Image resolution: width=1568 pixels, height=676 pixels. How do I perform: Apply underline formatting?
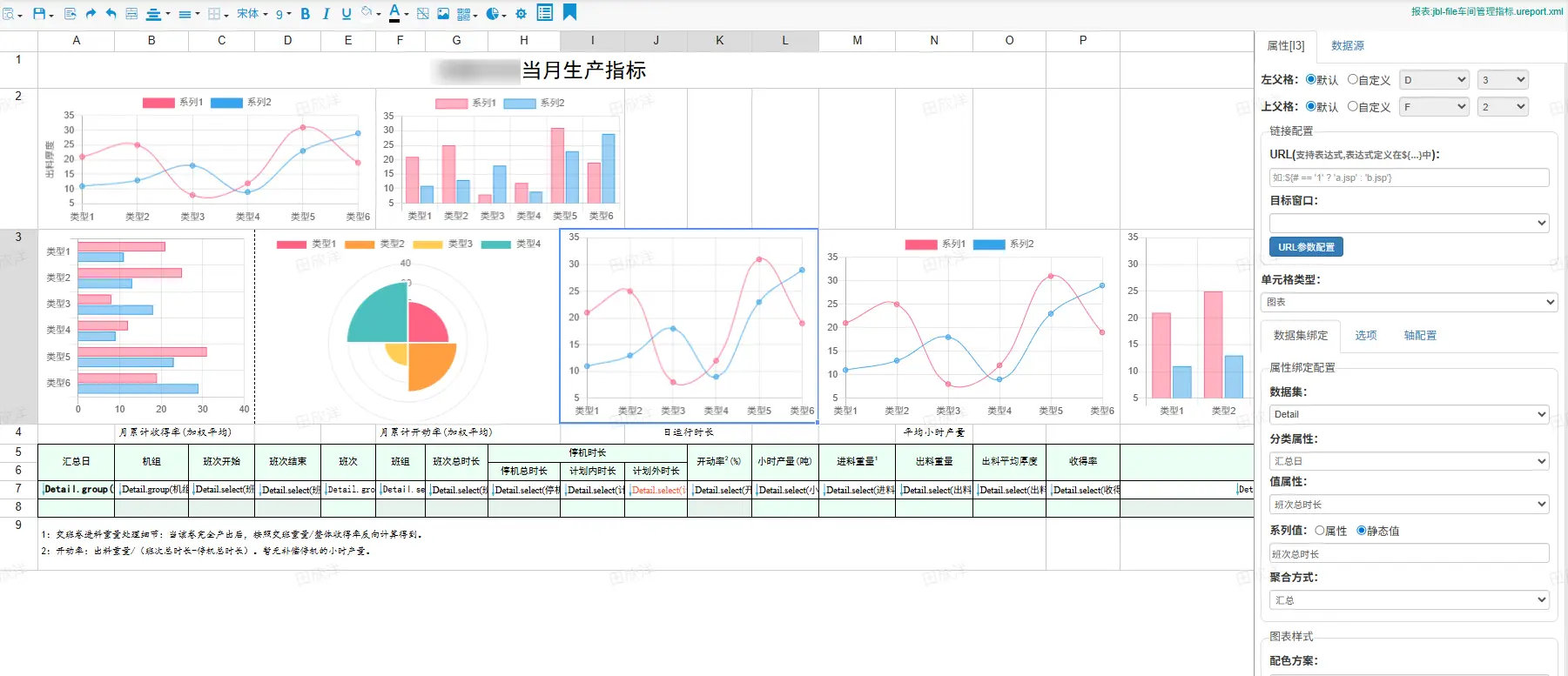click(346, 14)
